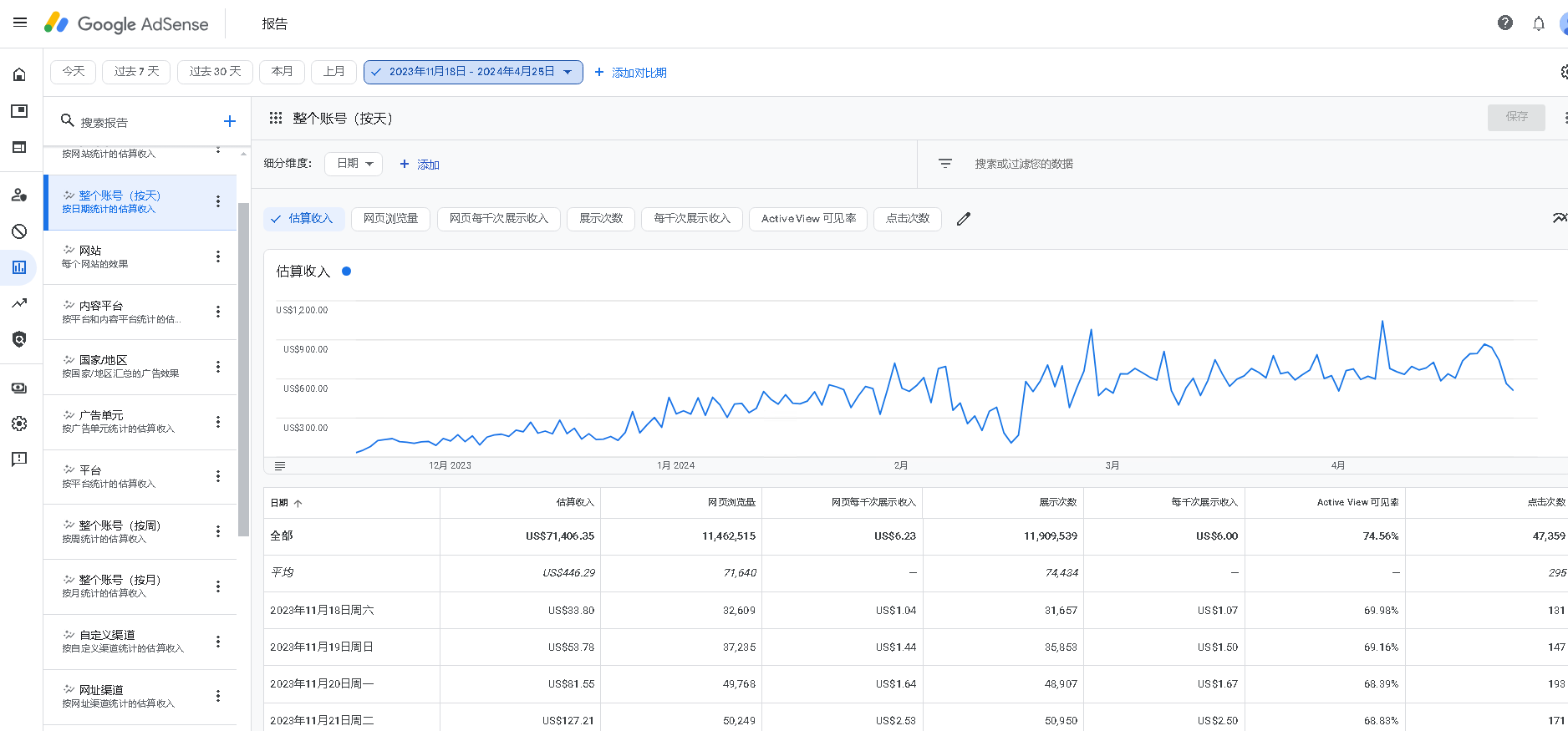Open the Optimization trend icon in sidebar
This screenshot has width=1568, height=731.
pos(19,303)
